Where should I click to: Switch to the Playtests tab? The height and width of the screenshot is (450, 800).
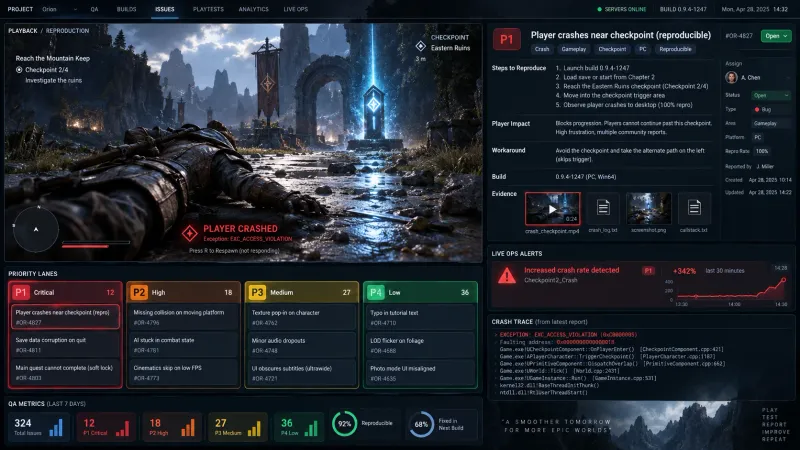208,9
